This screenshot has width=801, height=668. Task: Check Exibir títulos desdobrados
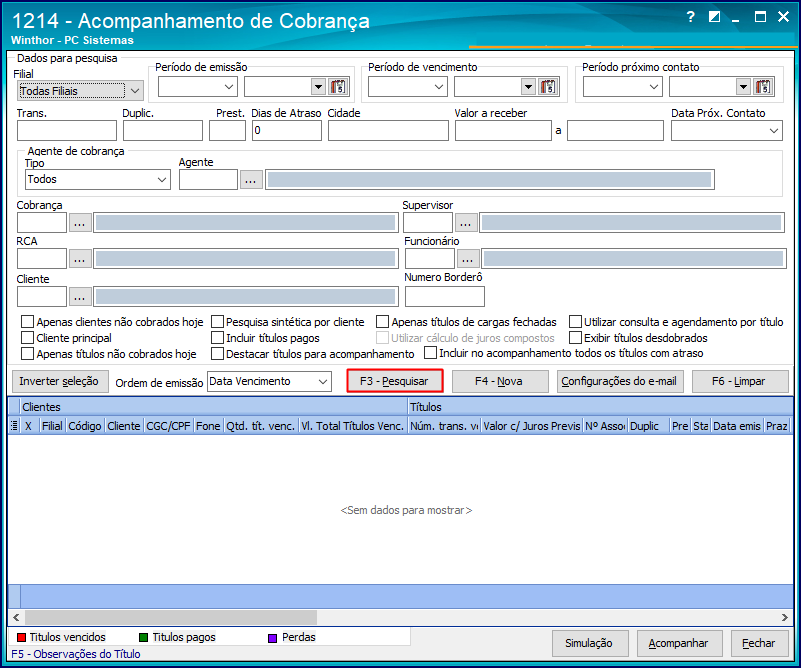pos(576,338)
